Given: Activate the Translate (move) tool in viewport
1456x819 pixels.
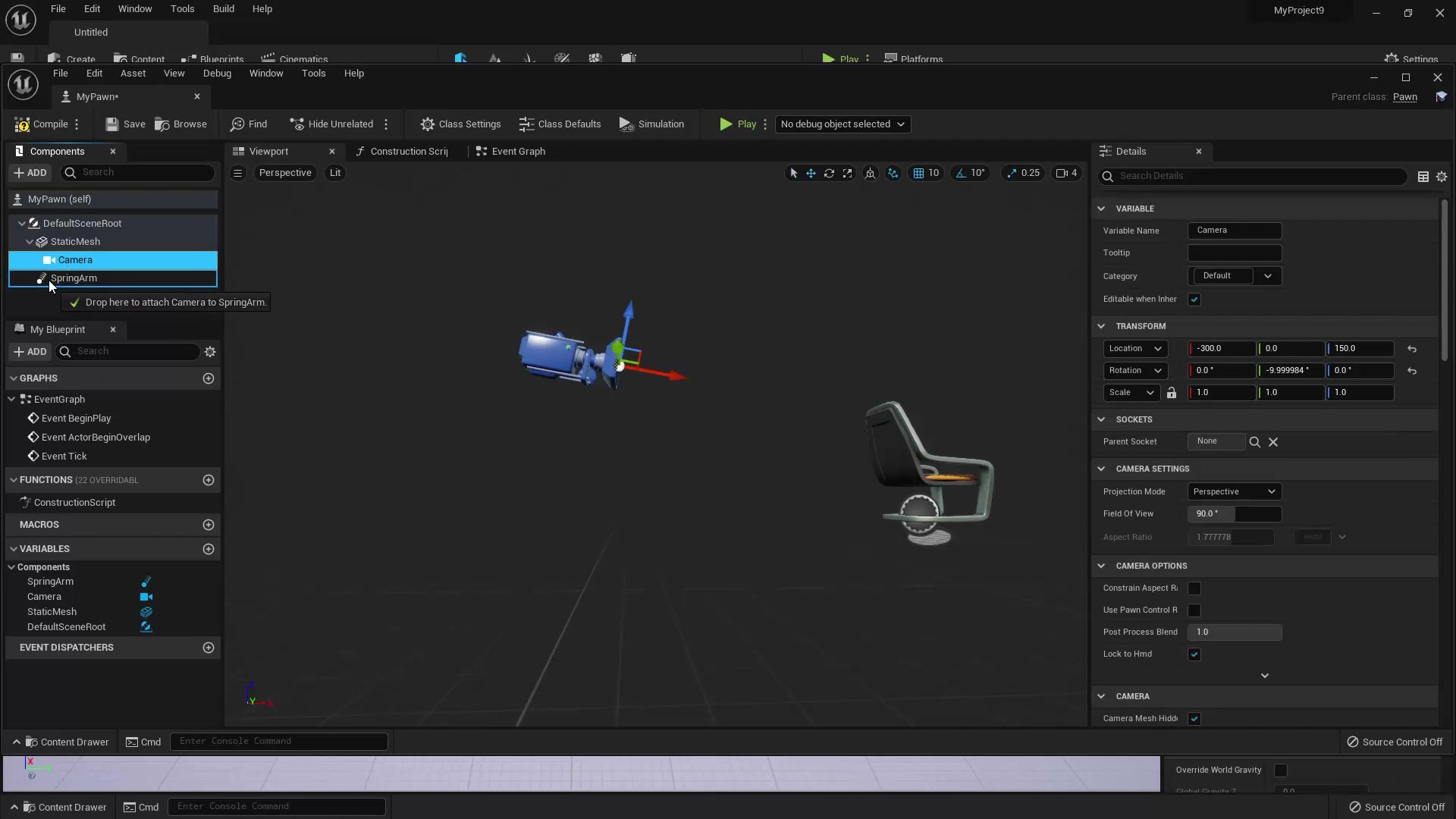Looking at the screenshot, I should [x=811, y=173].
